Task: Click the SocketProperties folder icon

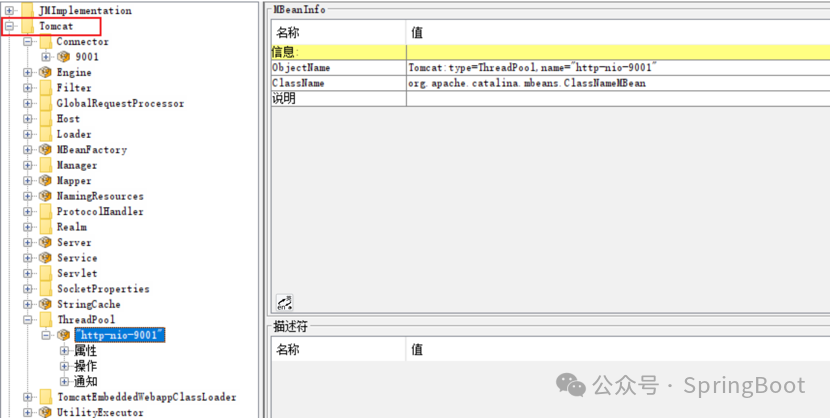Action: coord(46,288)
